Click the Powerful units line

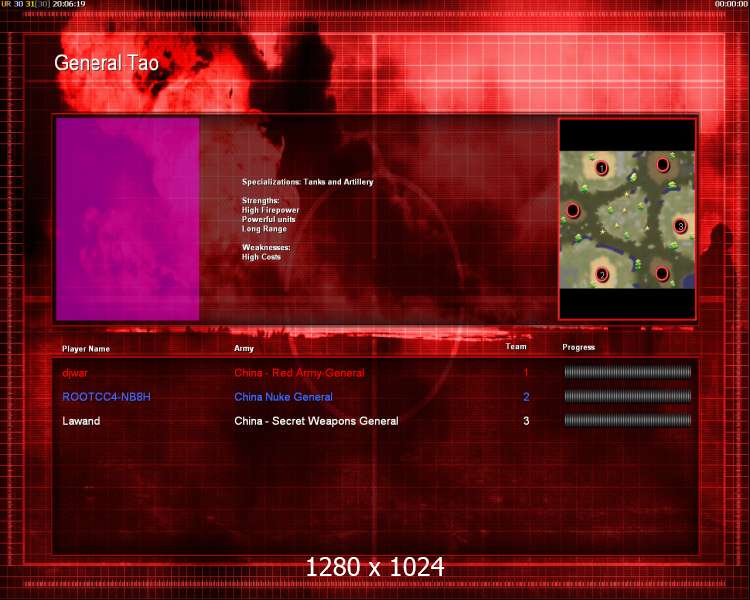(269, 219)
